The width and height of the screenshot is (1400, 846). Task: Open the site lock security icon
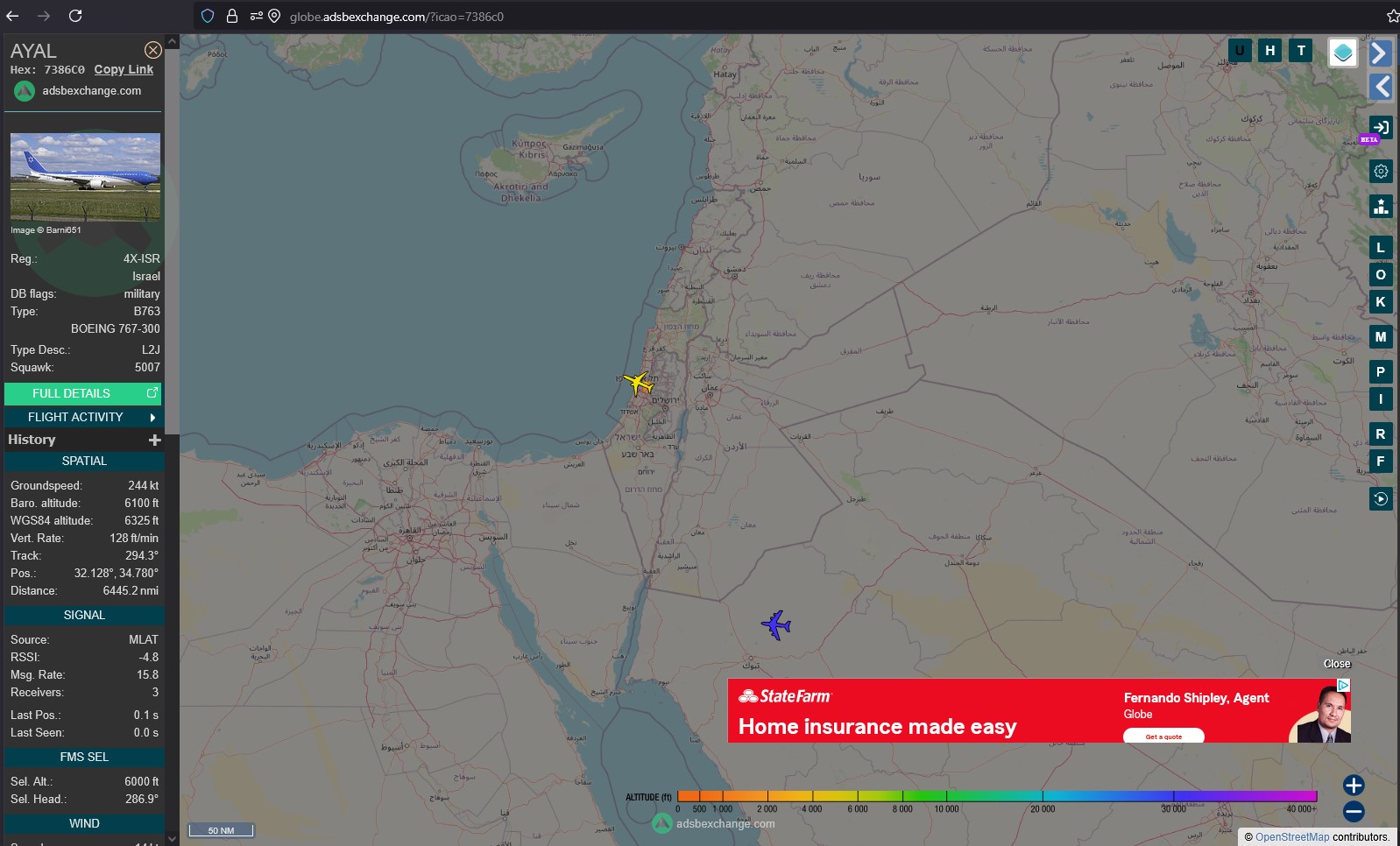[x=232, y=16]
